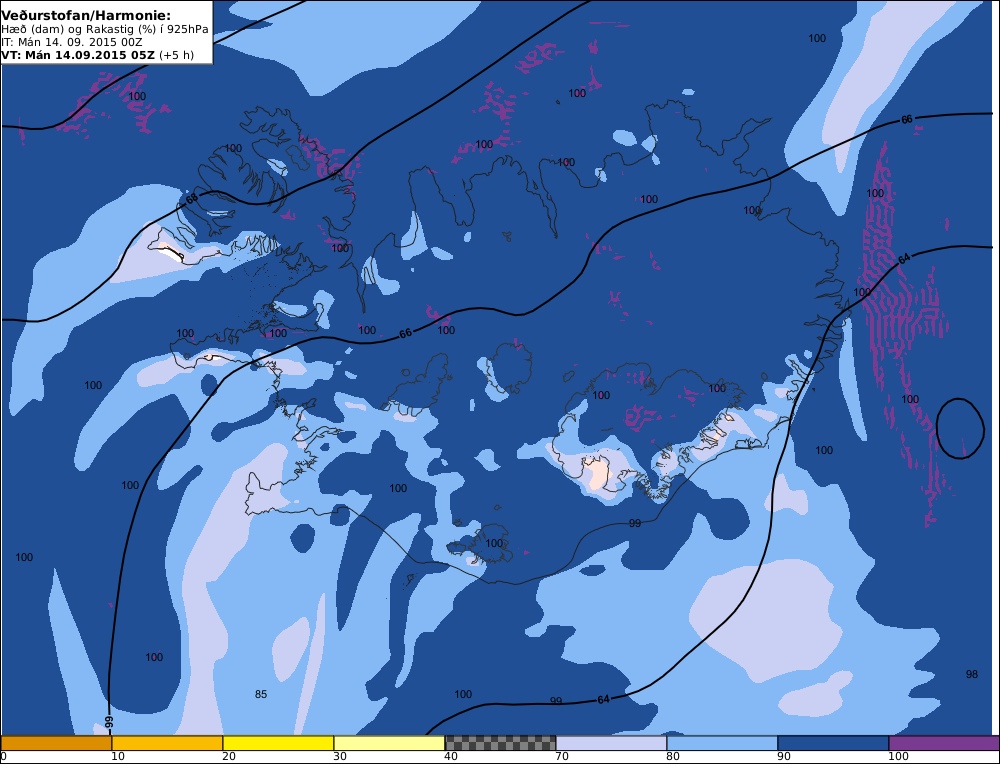1000x764 pixels.
Task: Choose the dark blue 90–100 legend swatch
Action: (x=833, y=743)
